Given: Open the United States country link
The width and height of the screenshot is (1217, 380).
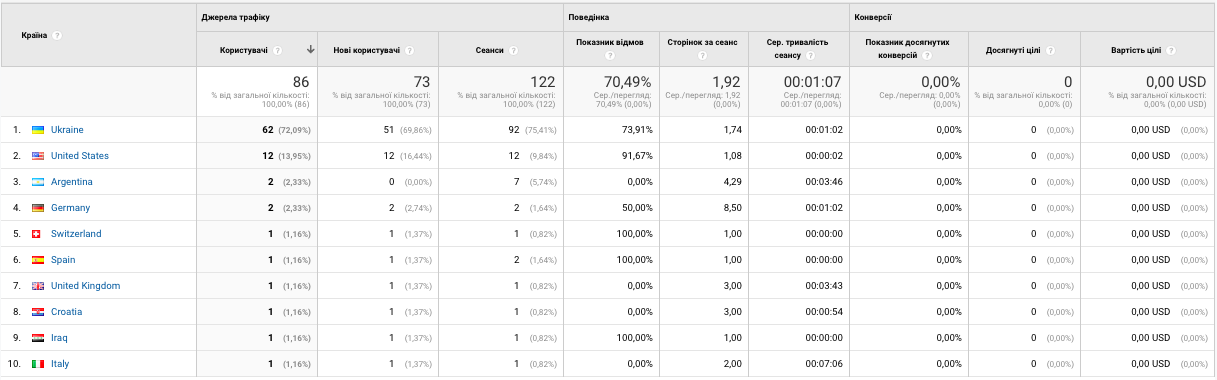Looking at the screenshot, I should (x=80, y=156).
